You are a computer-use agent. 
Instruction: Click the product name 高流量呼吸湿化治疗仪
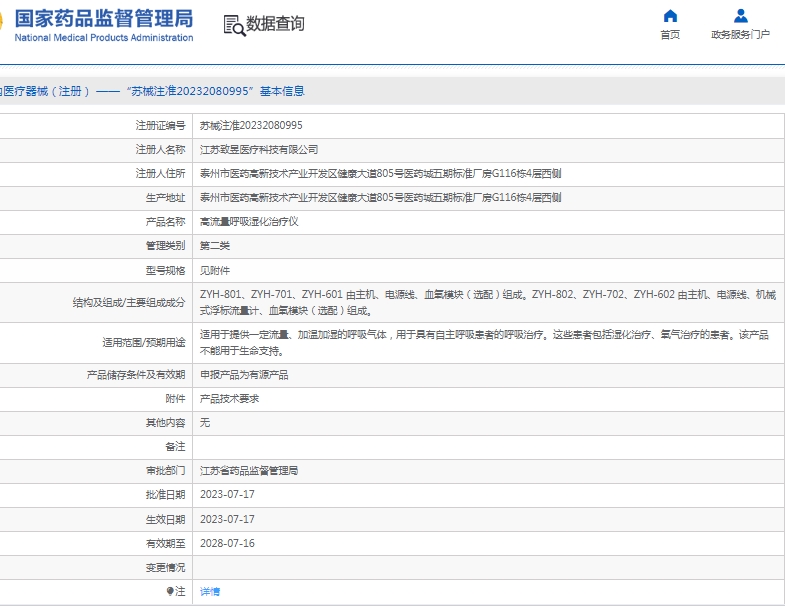(x=249, y=222)
